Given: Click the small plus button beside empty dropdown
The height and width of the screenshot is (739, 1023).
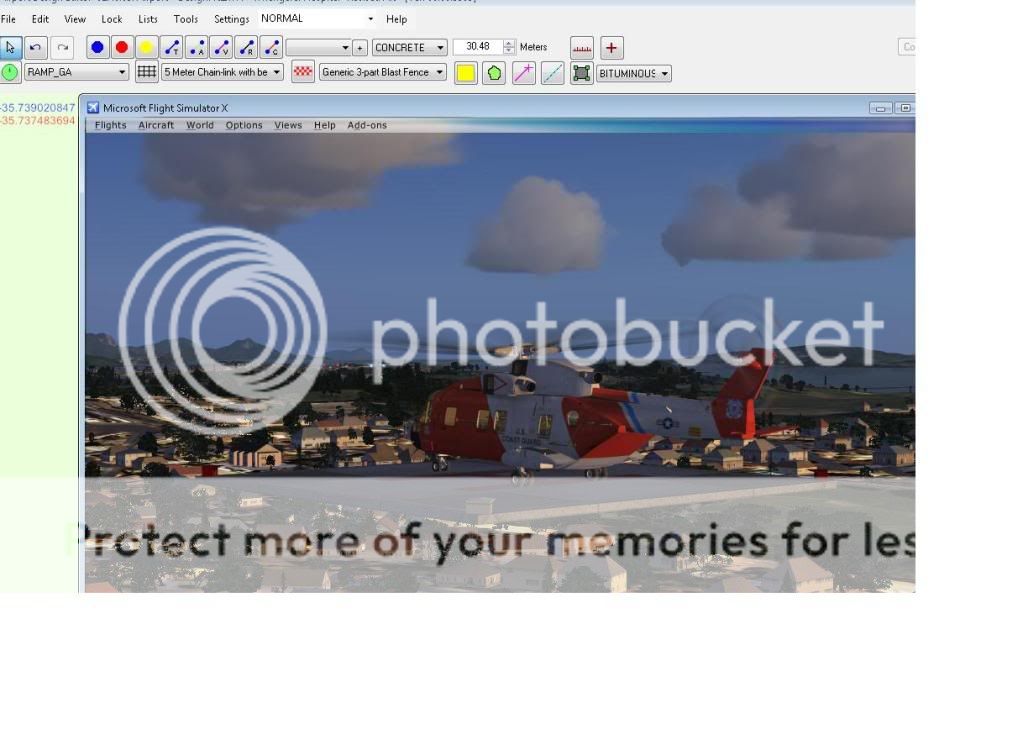Looking at the screenshot, I should click(360, 47).
